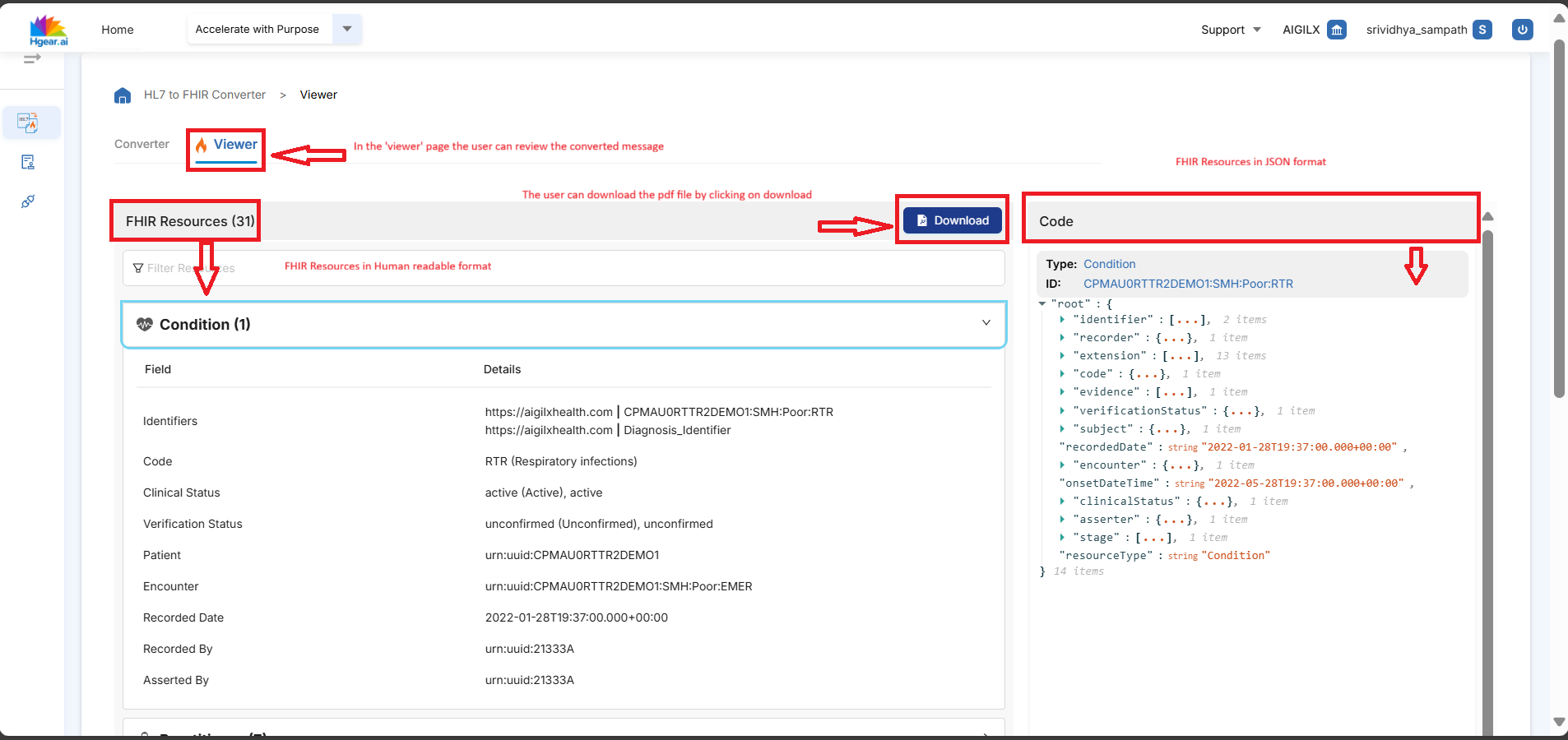Click the Hgear.ai logo

49,30
